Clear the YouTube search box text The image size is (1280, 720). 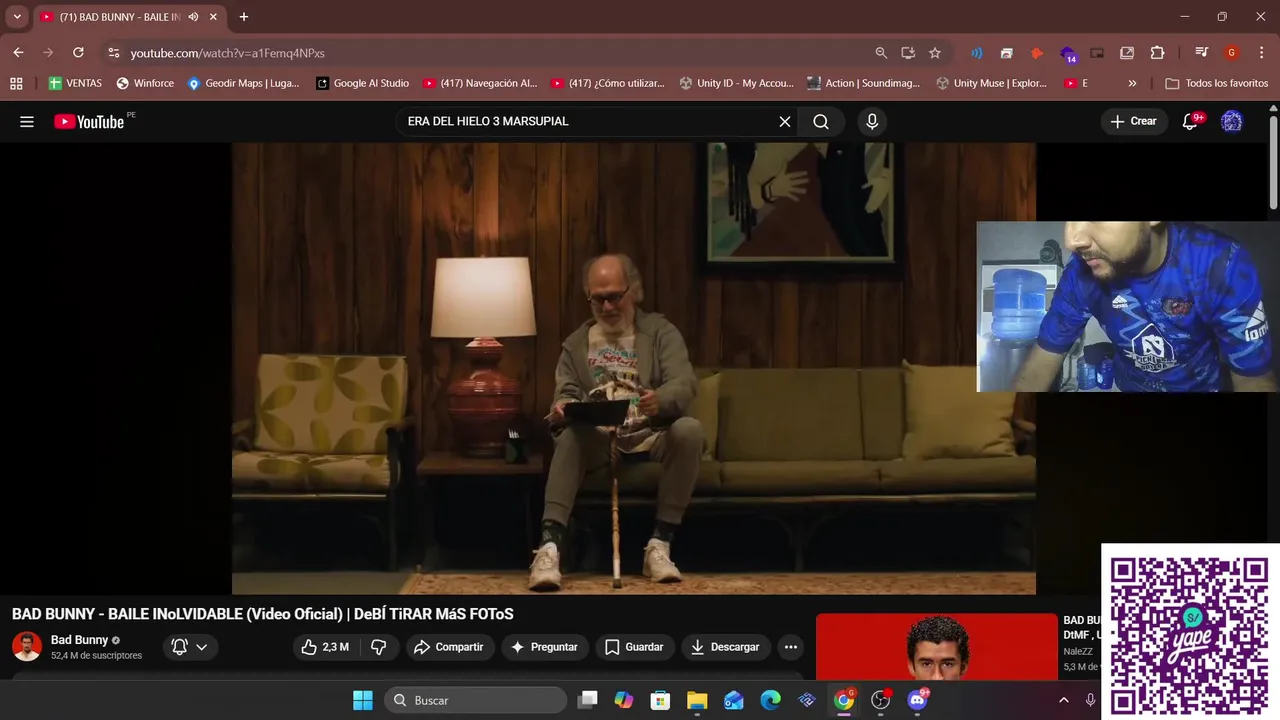pos(785,122)
